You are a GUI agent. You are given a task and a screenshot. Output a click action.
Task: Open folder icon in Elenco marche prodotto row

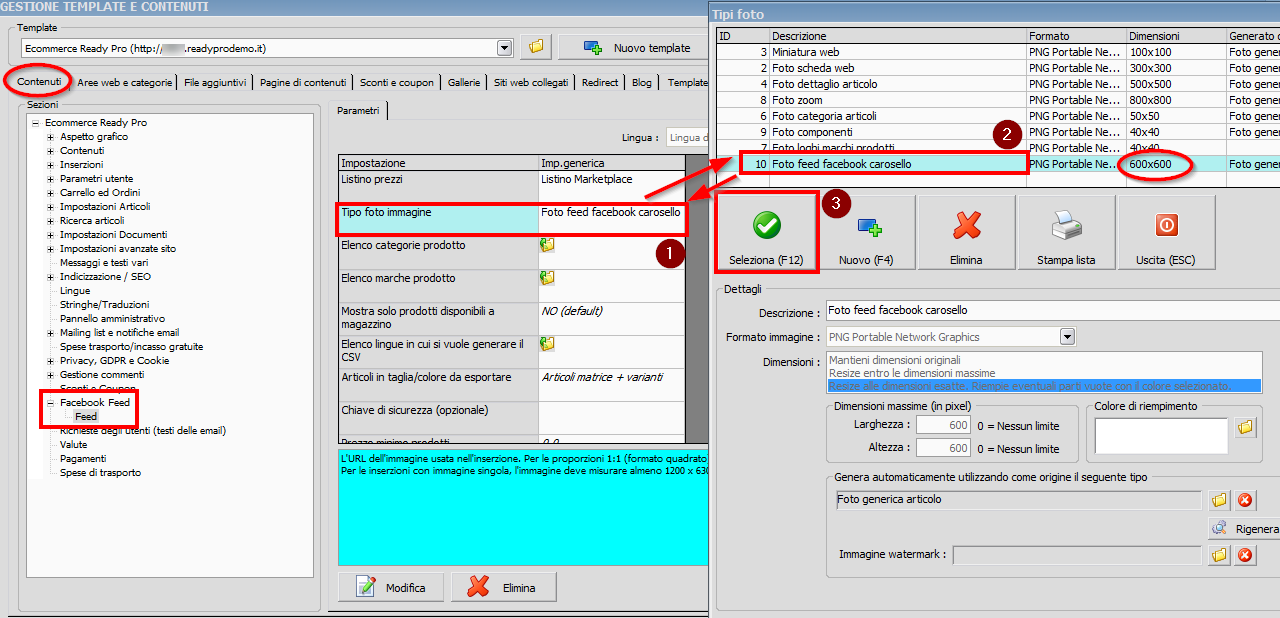click(547, 278)
